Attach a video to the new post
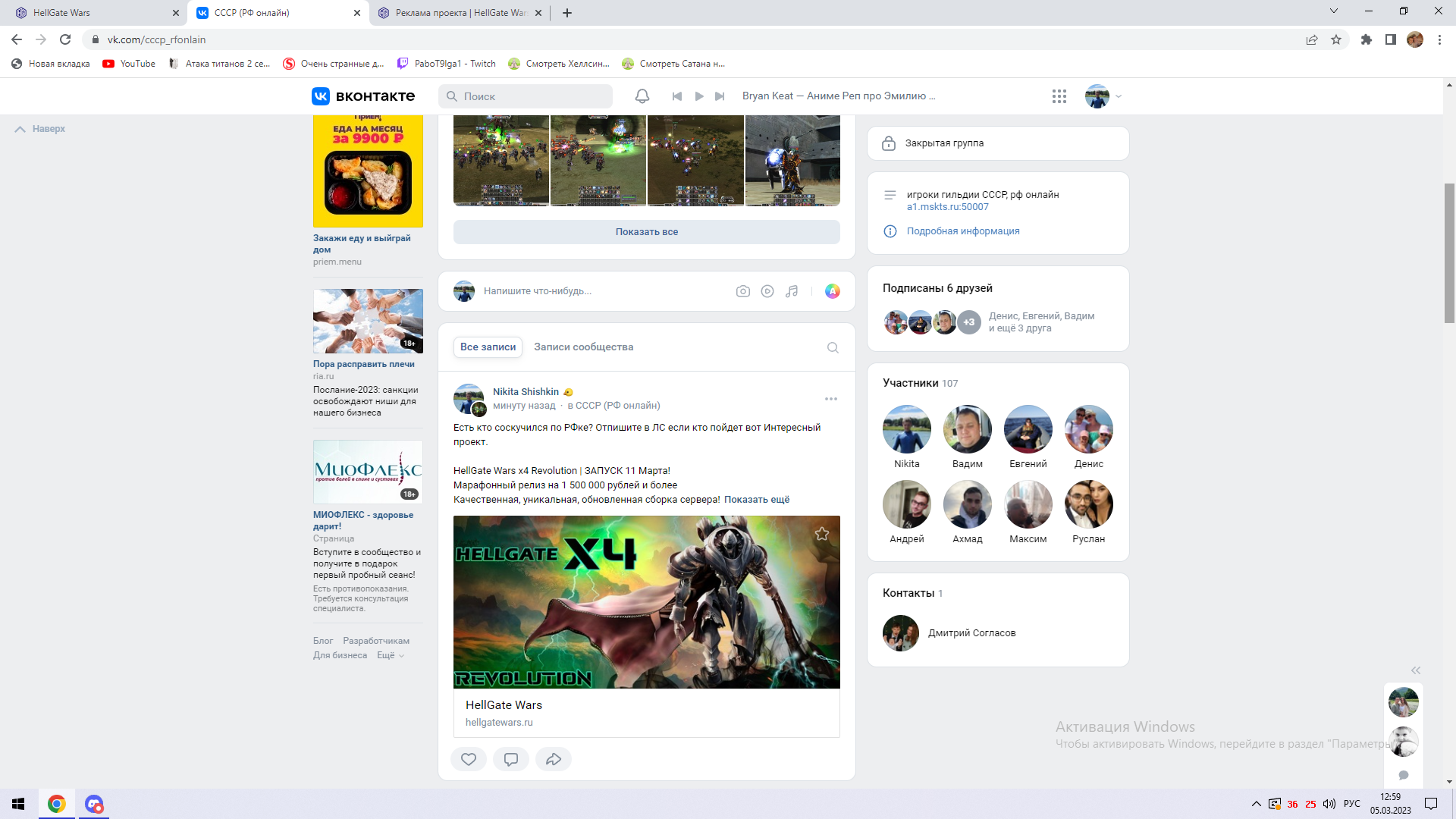 (x=767, y=291)
